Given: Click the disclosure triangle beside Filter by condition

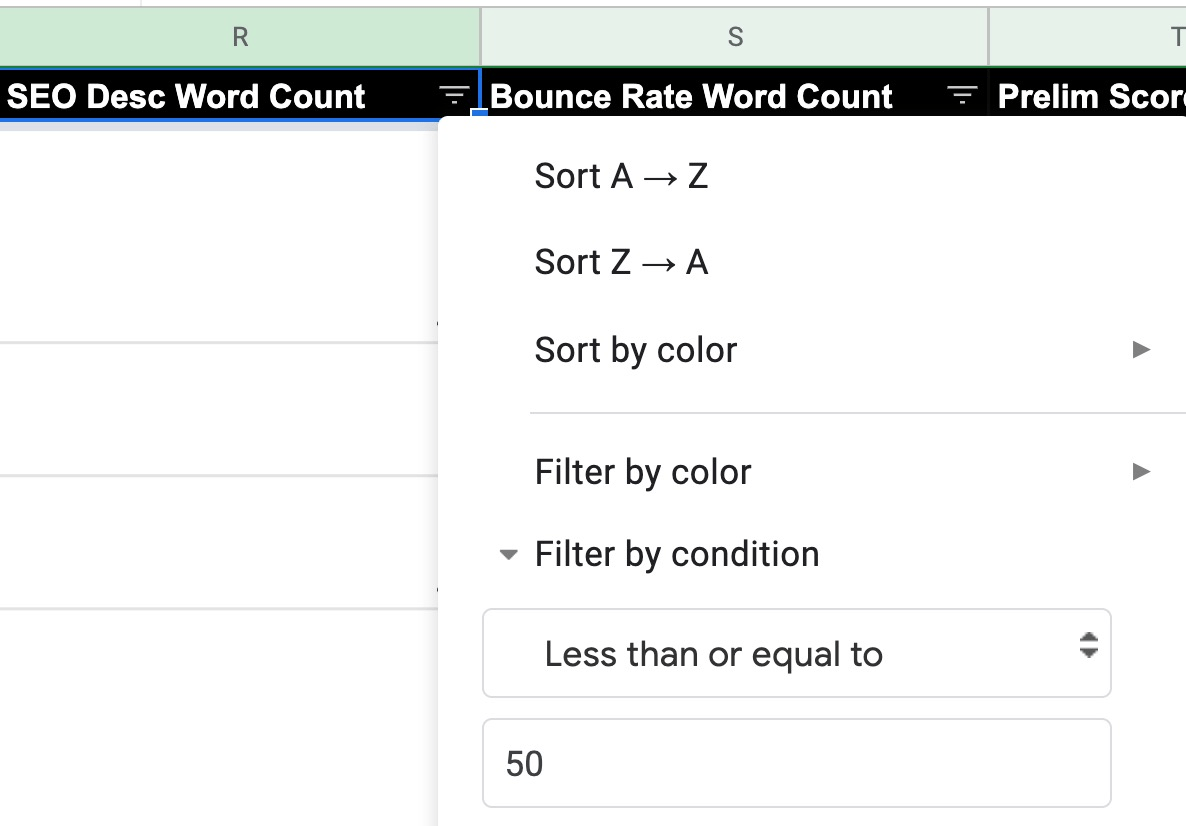Looking at the screenshot, I should tap(510, 554).
